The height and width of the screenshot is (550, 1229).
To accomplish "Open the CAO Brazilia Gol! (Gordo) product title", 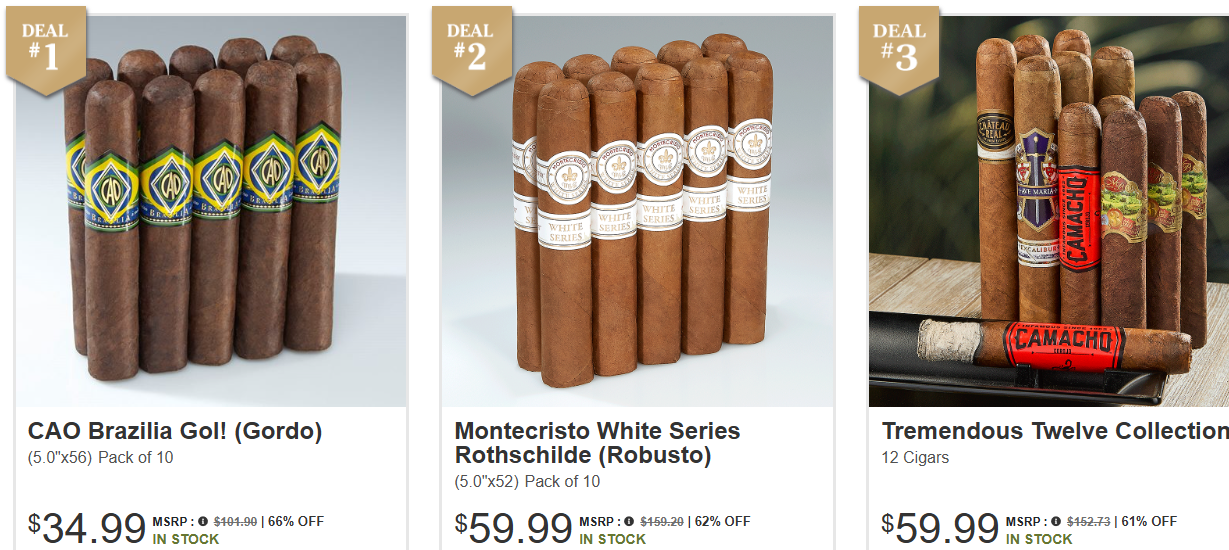I will click(x=175, y=432).
